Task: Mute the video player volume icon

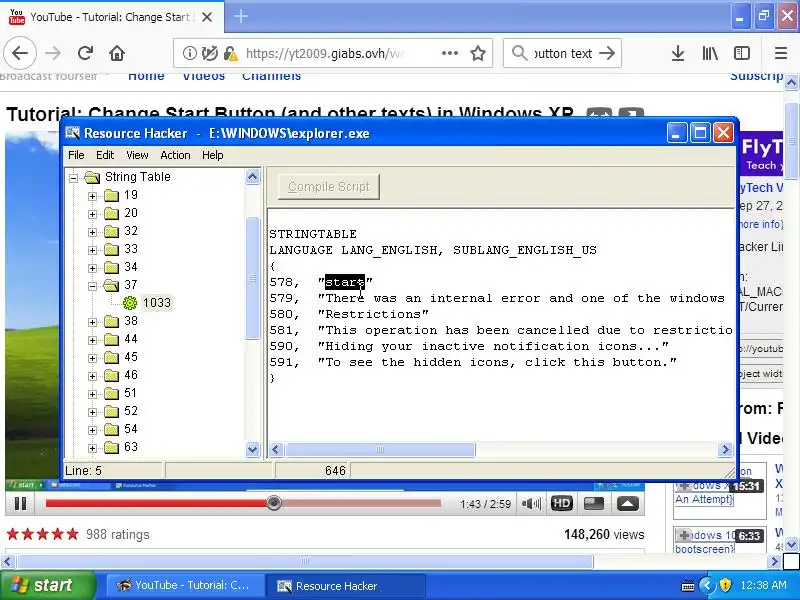Action: click(x=531, y=504)
